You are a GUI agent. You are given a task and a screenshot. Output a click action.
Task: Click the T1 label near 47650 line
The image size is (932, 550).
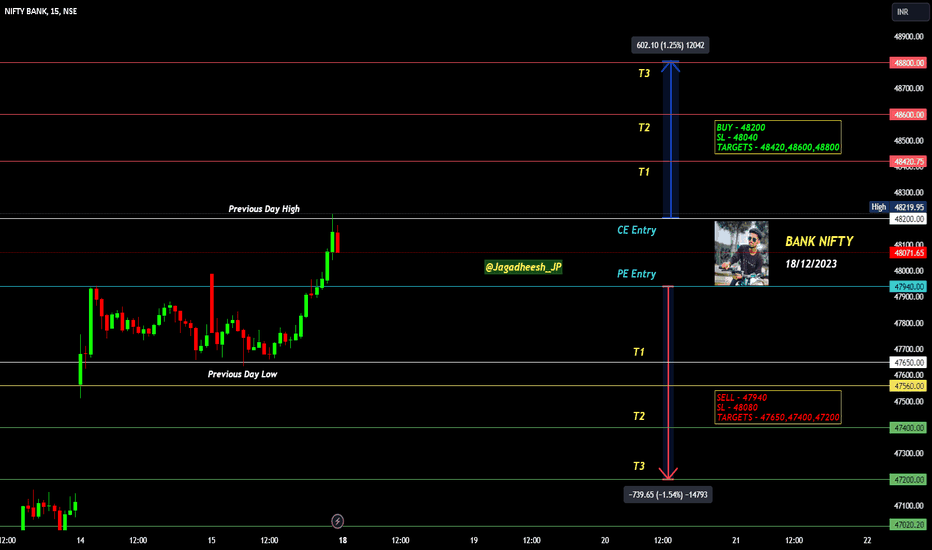click(638, 353)
